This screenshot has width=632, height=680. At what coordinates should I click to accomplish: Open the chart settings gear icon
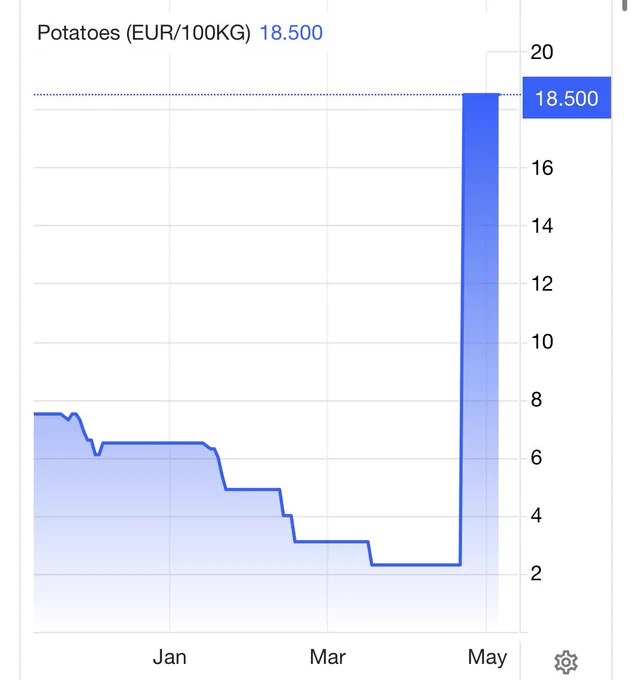click(x=566, y=662)
